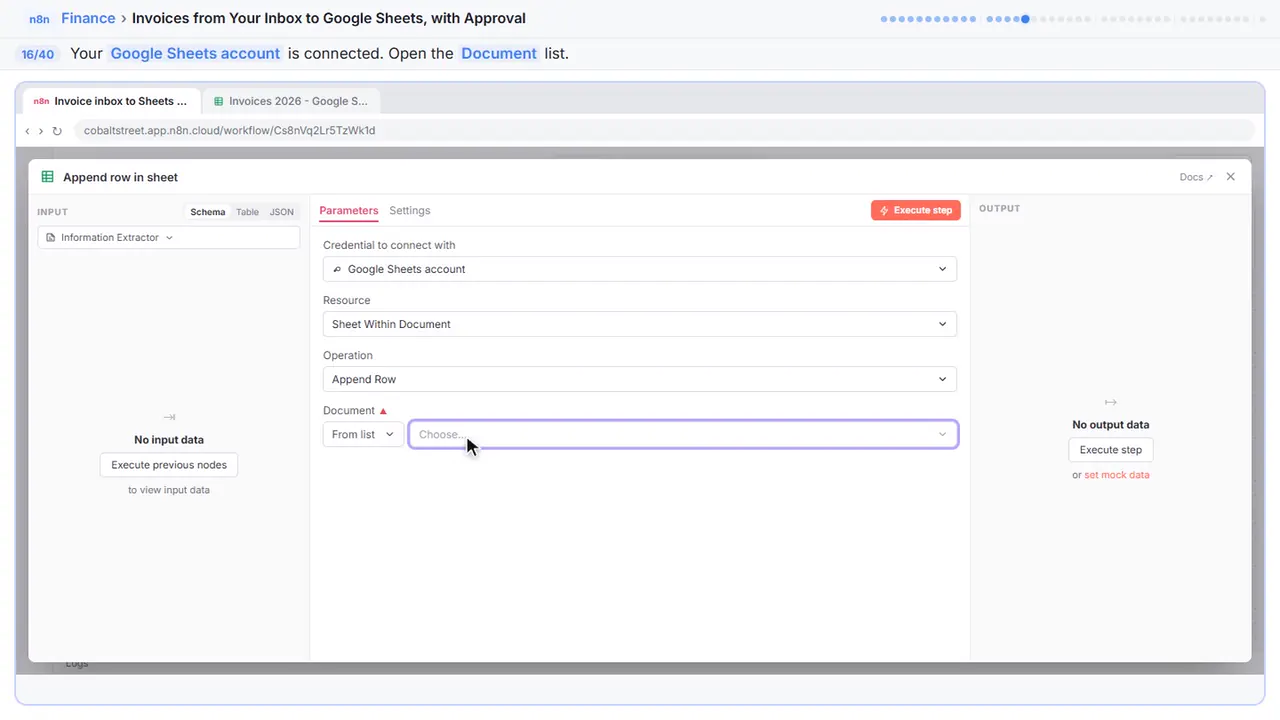This screenshot has height=720, width=1280.
Task: Open the Document Choose list field
Action: [684, 434]
